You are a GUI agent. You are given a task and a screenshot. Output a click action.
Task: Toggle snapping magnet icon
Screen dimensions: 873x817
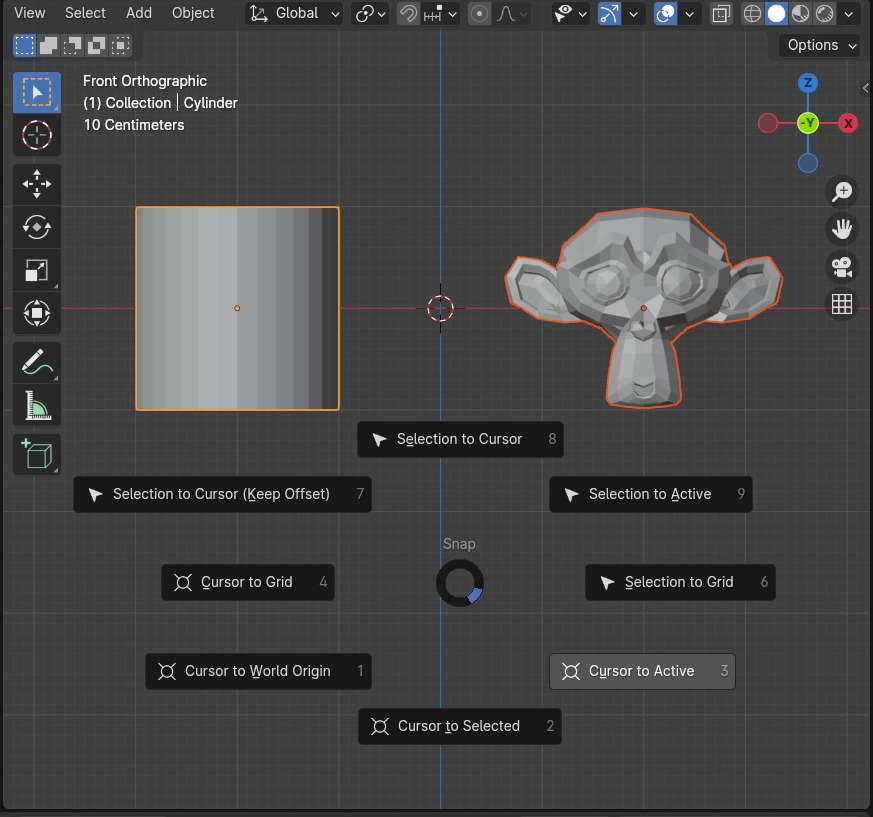tap(408, 13)
